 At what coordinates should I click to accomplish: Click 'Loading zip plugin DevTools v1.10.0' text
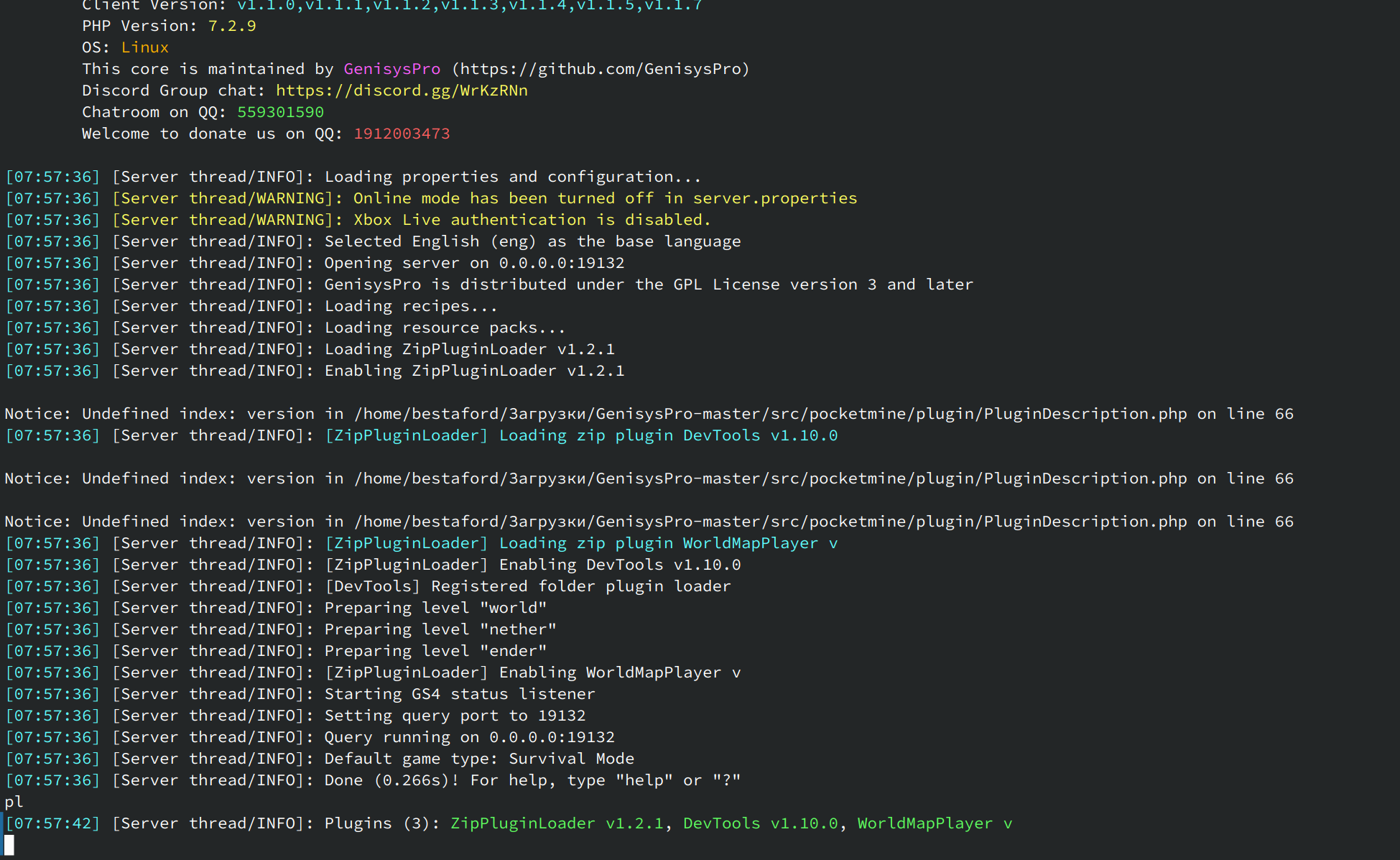click(668, 435)
